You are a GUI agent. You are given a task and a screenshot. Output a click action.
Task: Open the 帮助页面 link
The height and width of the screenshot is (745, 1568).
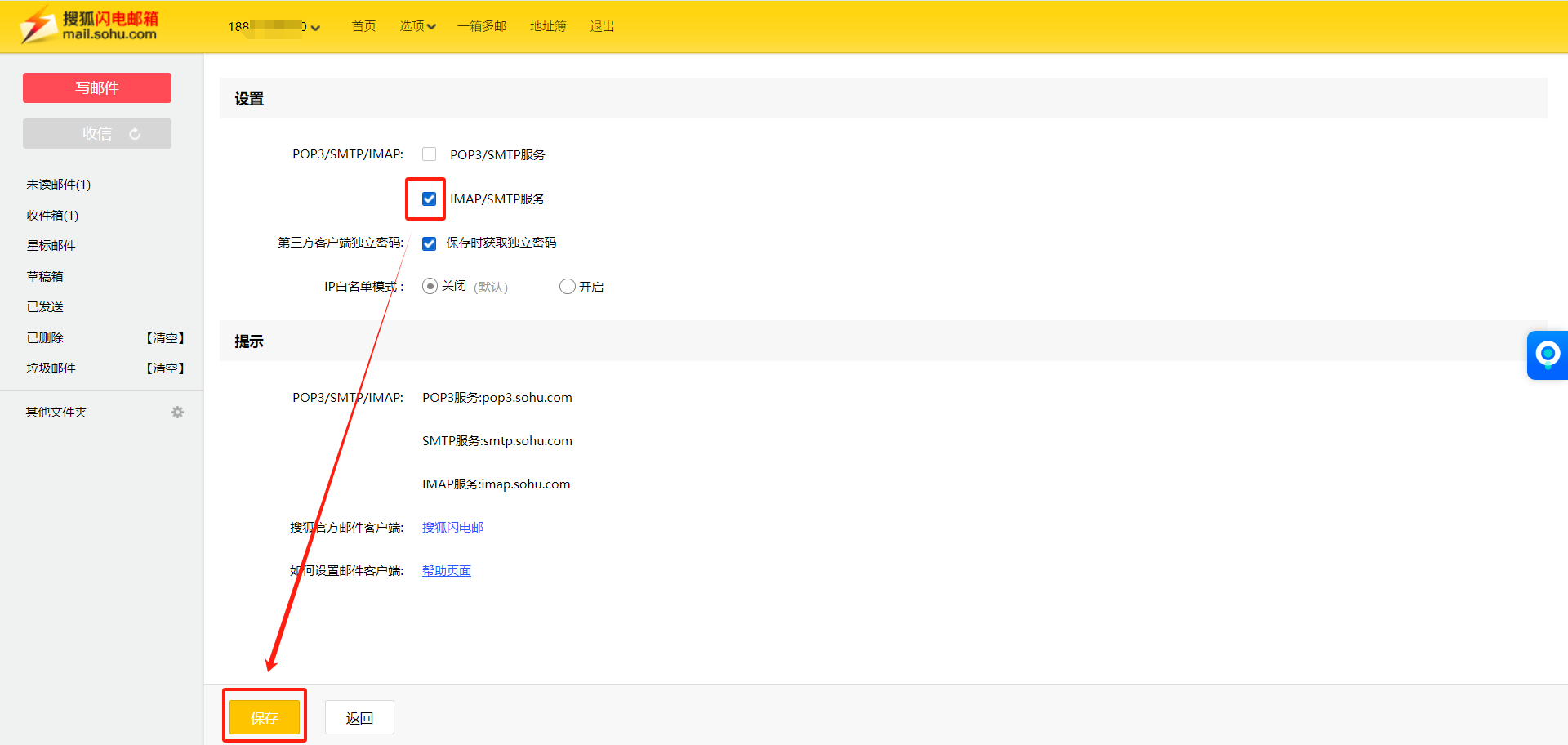pos(447,571)
